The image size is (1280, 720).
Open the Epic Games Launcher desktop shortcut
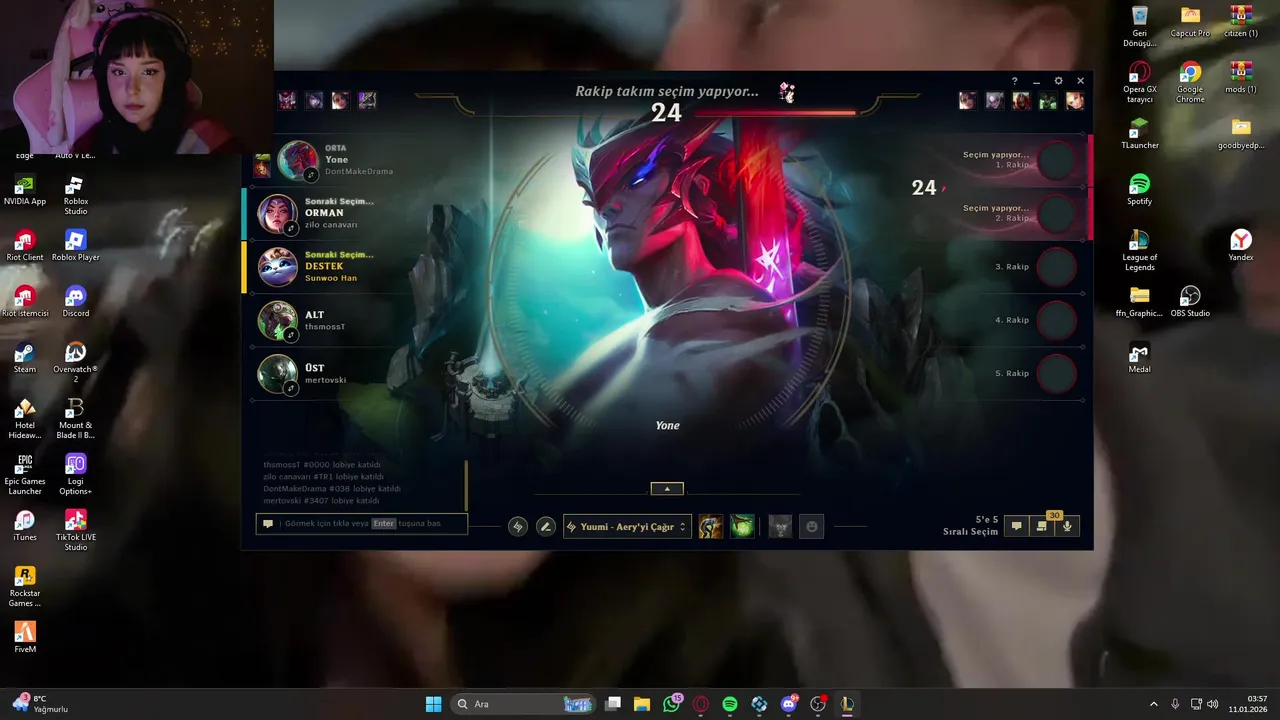[25, 475]
